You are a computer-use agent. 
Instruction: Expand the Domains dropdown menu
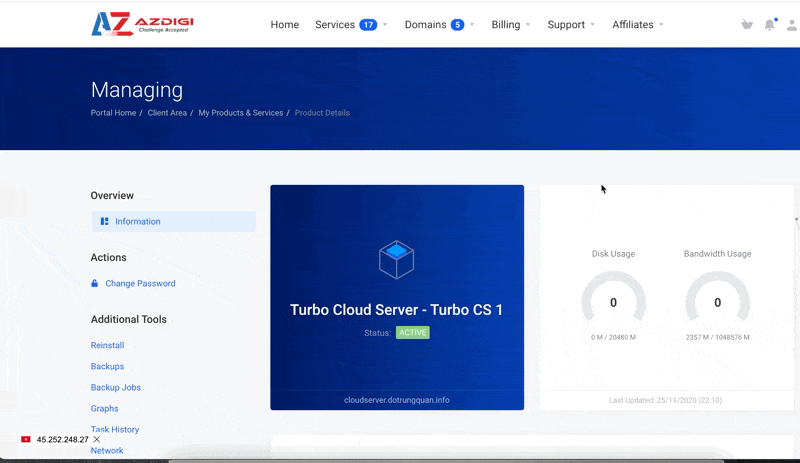pyautogui.click(x=439, y=25)
